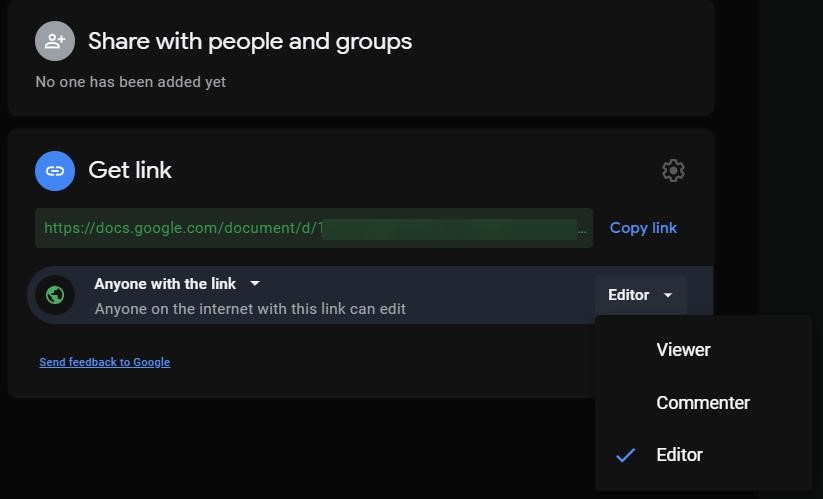823x499 pixels.
Task: Expand the Anyone with the link arrow
Action: coord(255,284)
